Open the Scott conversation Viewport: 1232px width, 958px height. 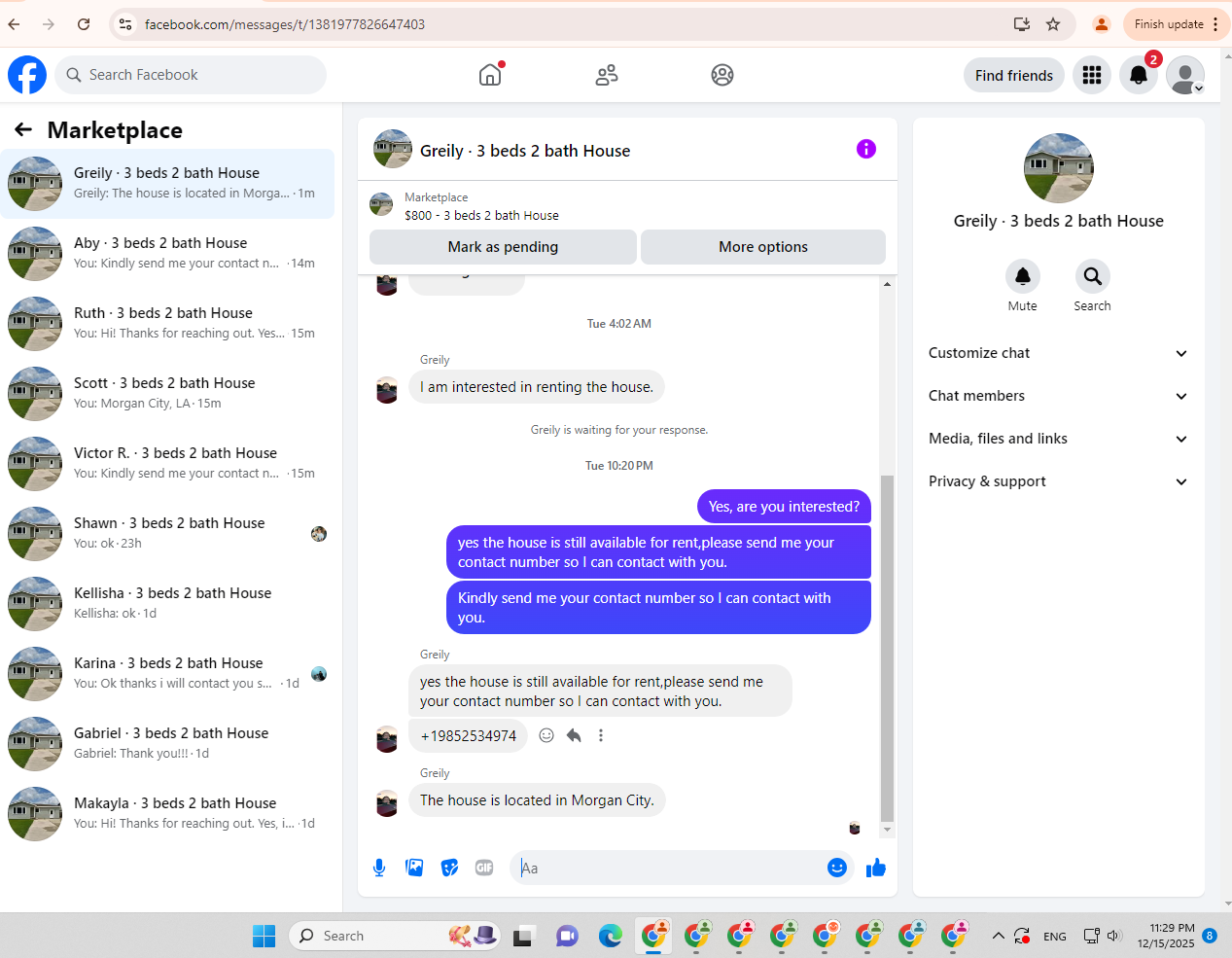click(167, 394)
